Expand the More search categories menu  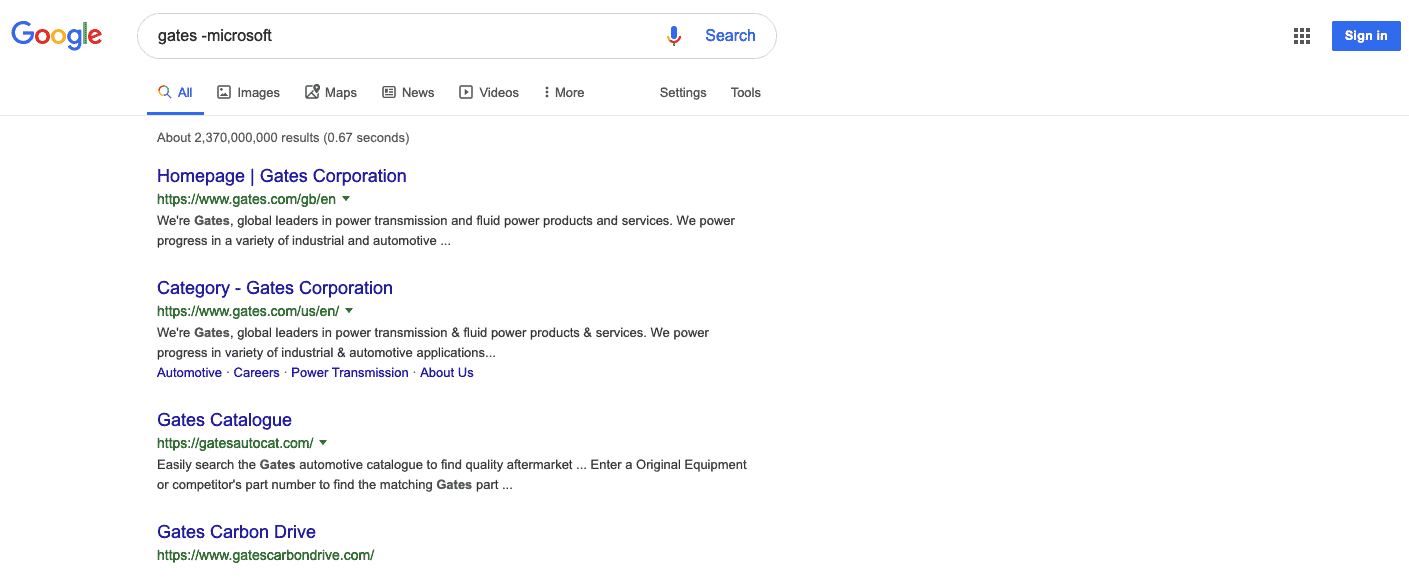pos(563,92)
